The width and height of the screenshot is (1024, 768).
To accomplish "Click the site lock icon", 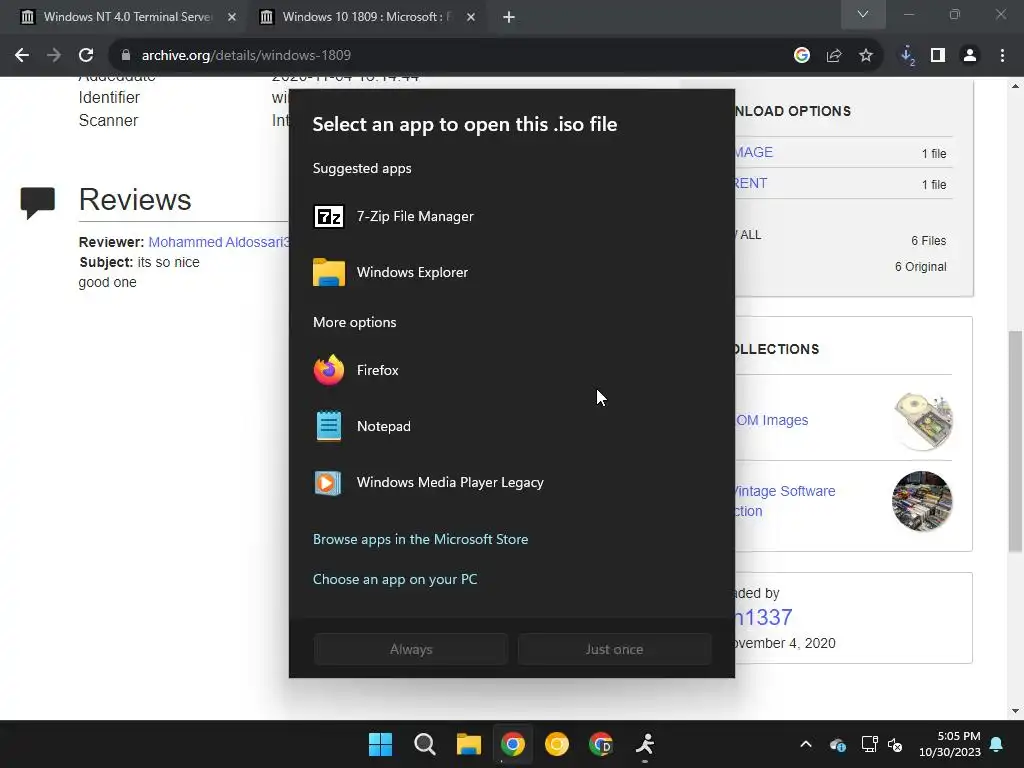I will (x=125, y=56).
